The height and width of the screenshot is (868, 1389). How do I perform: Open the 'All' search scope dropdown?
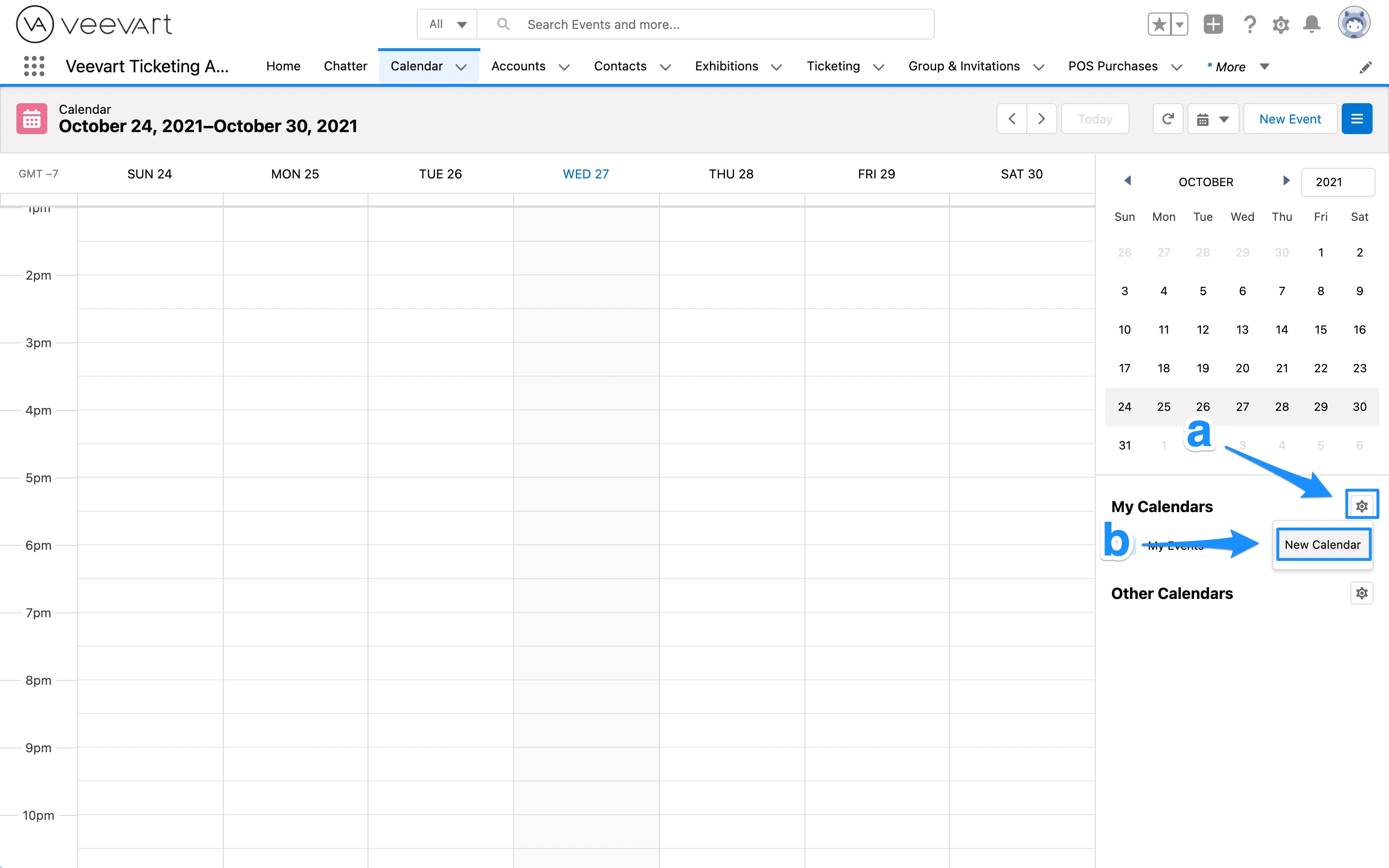pos(447,24)
